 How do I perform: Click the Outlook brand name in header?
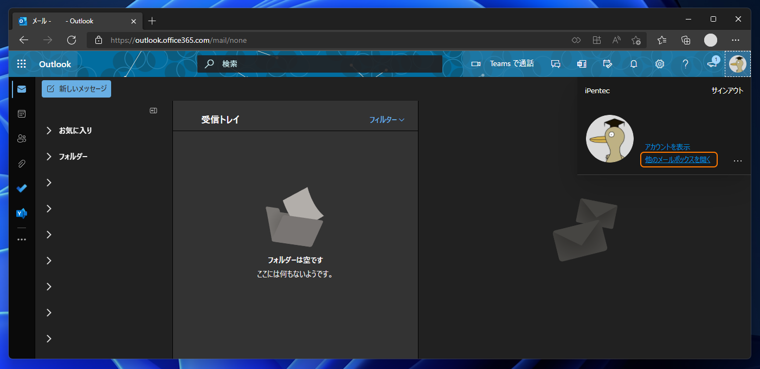[x=55, y=64]
